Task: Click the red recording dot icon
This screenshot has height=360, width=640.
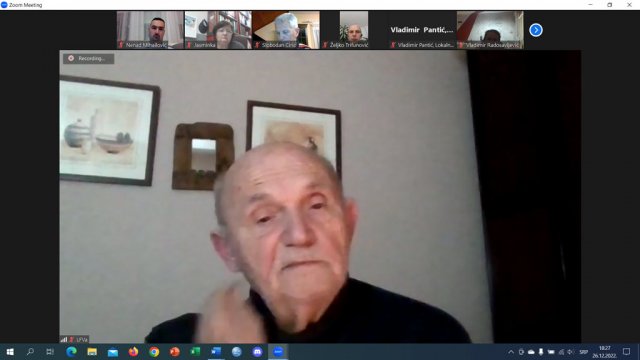Action: (x=71, y=58)
